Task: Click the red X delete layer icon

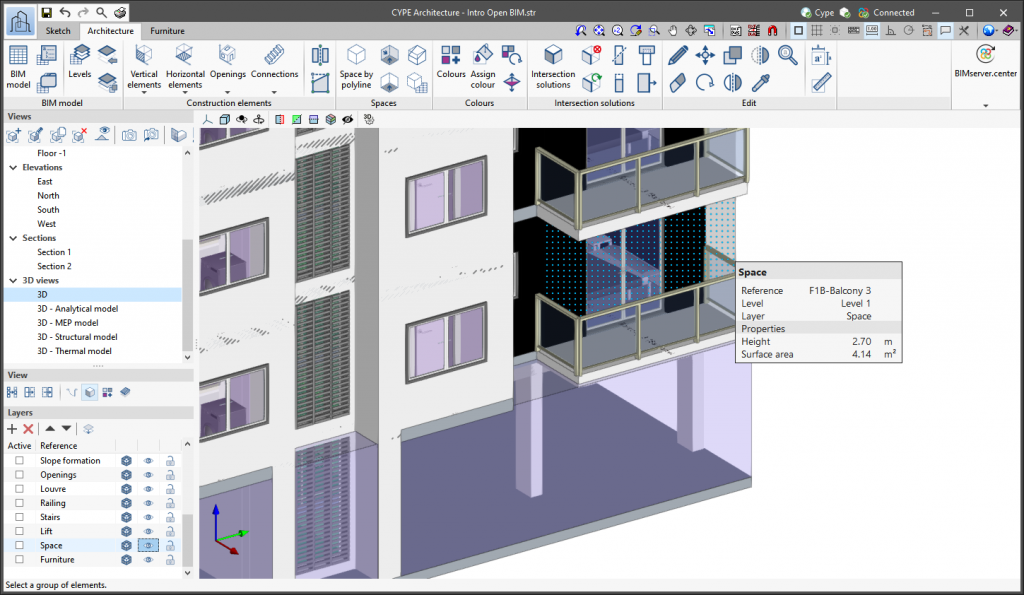Action: pyautogui.click(x=29, y=429)
